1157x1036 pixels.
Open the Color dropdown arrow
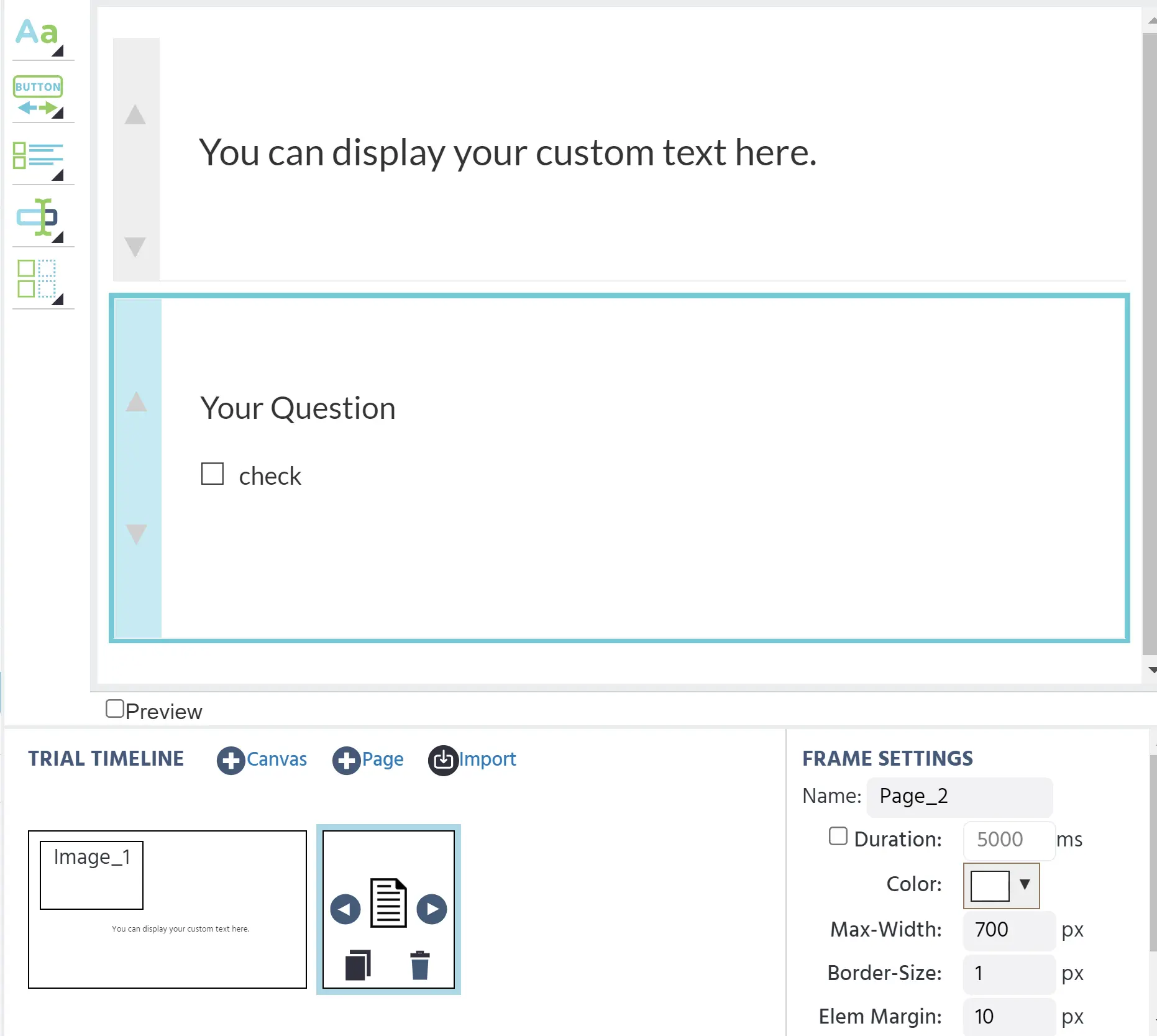1025,884
